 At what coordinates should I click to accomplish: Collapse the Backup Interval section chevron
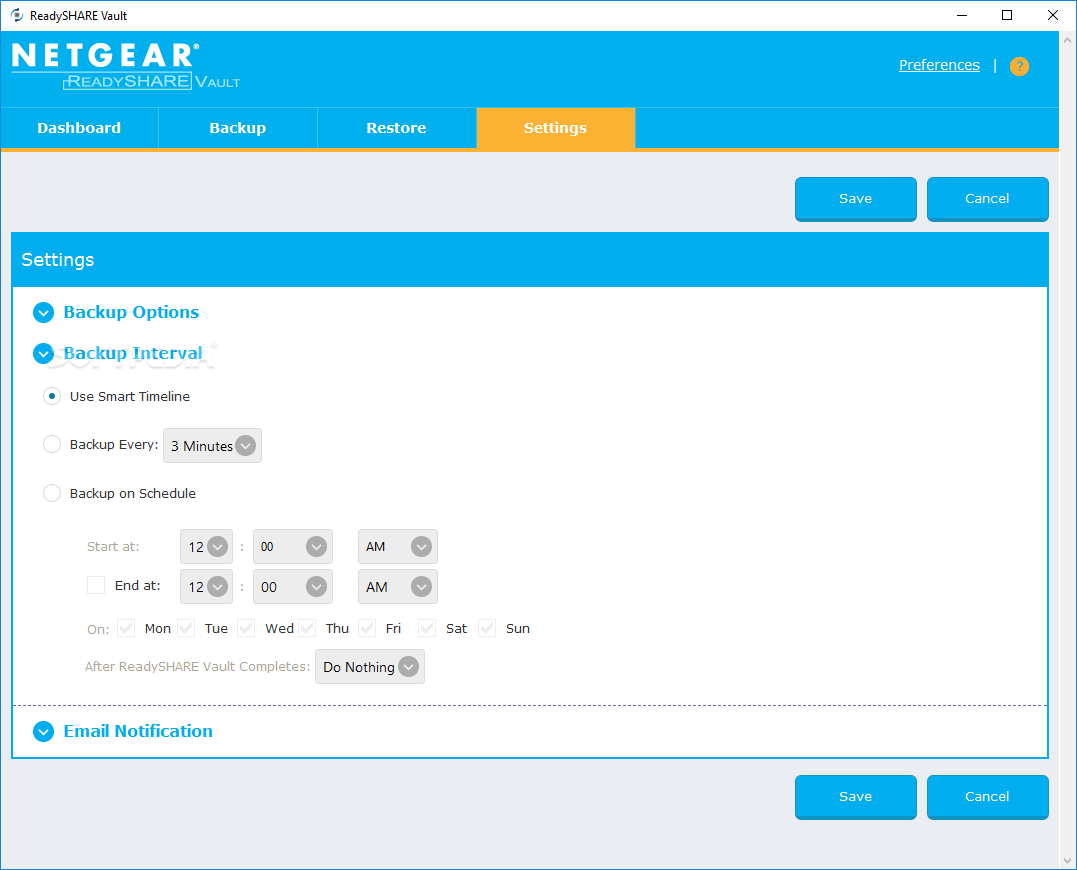pyautogui.click(x=43, y=354)
